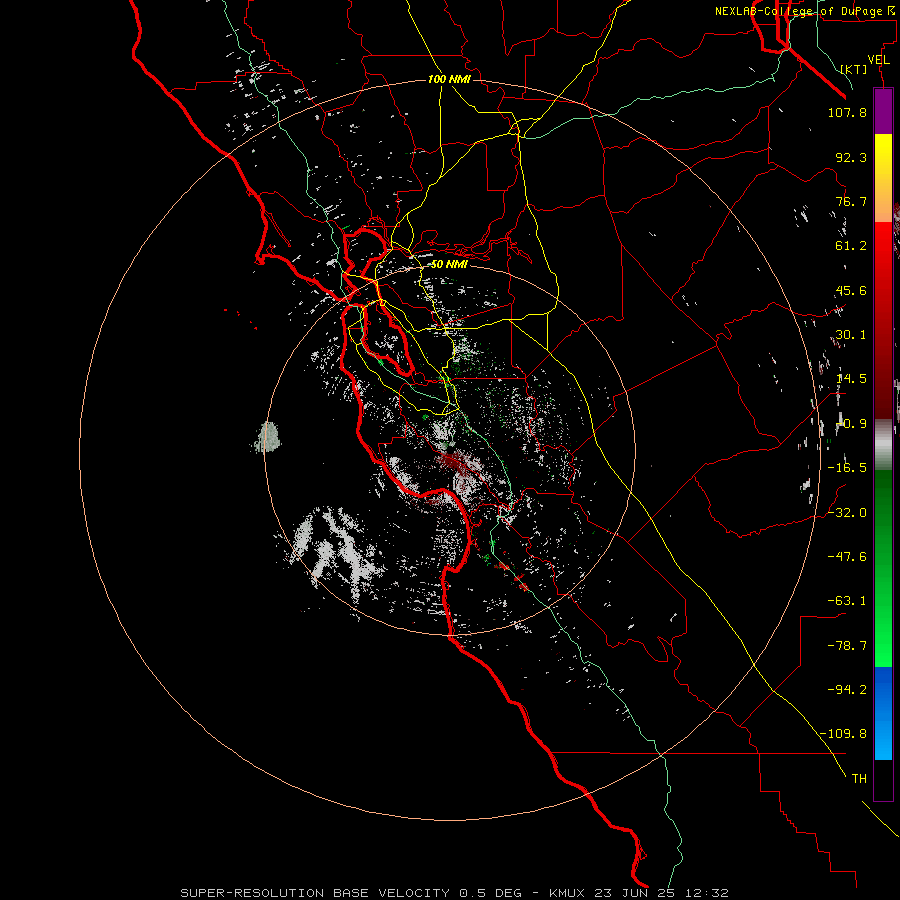Screen dimensions: 900x900
Task: Click the VEL legend title
Action: 878,60
